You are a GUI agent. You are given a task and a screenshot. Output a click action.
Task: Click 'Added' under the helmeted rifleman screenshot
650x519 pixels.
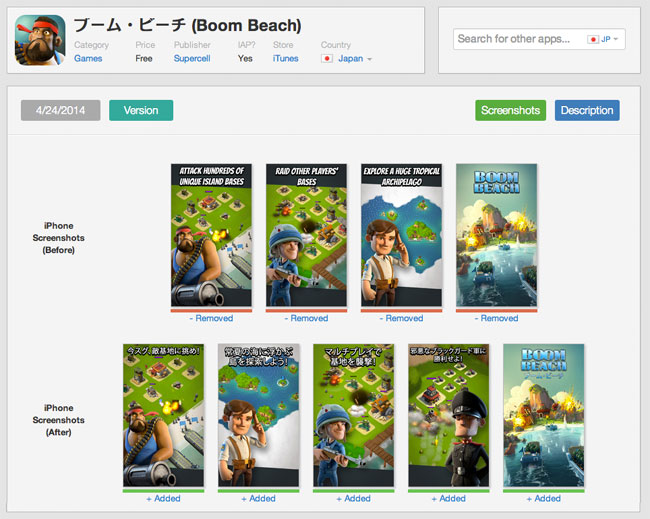[x=354, y=499]
